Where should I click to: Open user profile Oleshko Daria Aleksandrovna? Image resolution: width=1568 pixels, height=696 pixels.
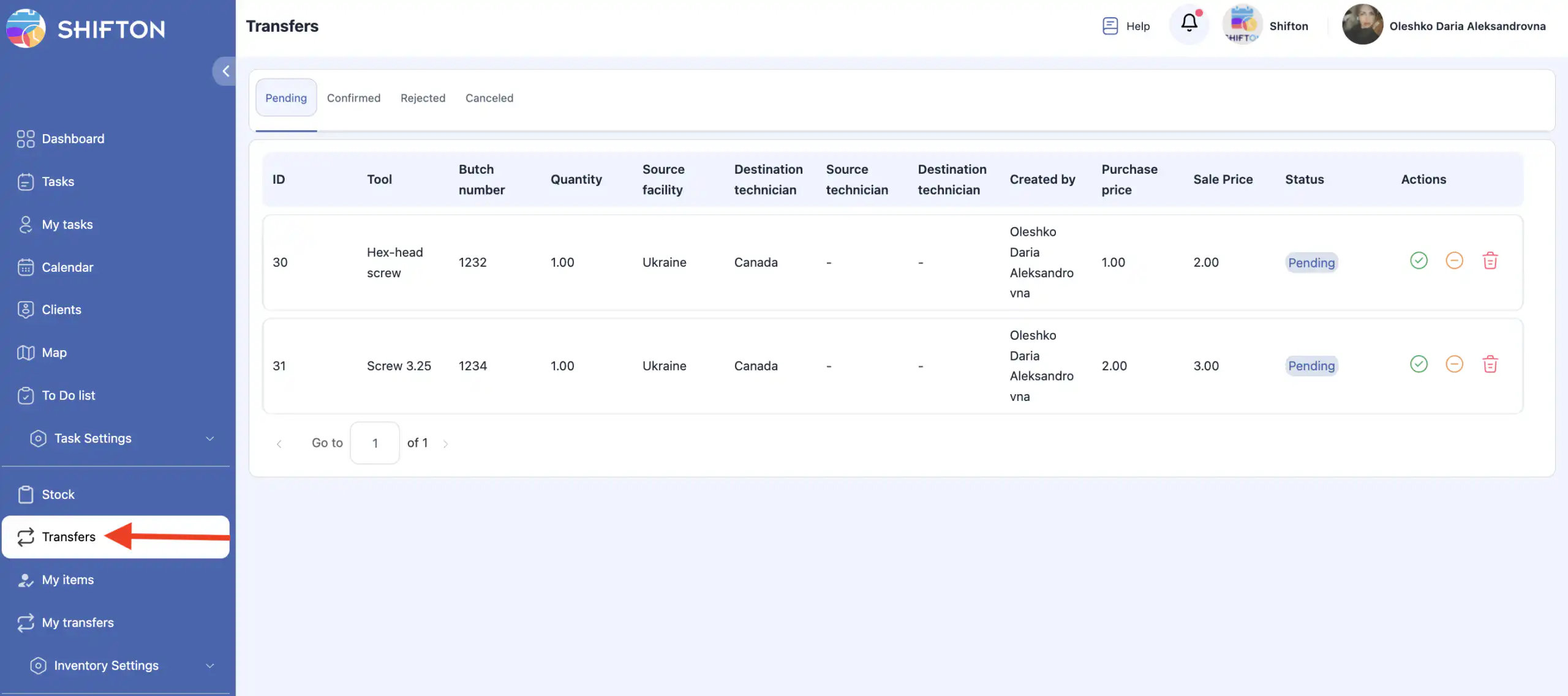1444,26
